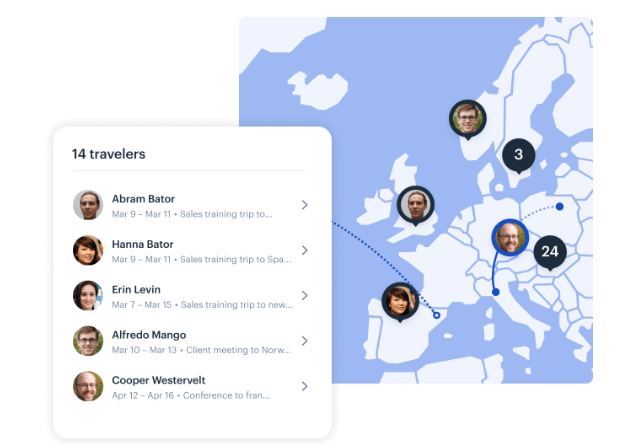Click the chevron beside Erin Levin

[305, 295]
